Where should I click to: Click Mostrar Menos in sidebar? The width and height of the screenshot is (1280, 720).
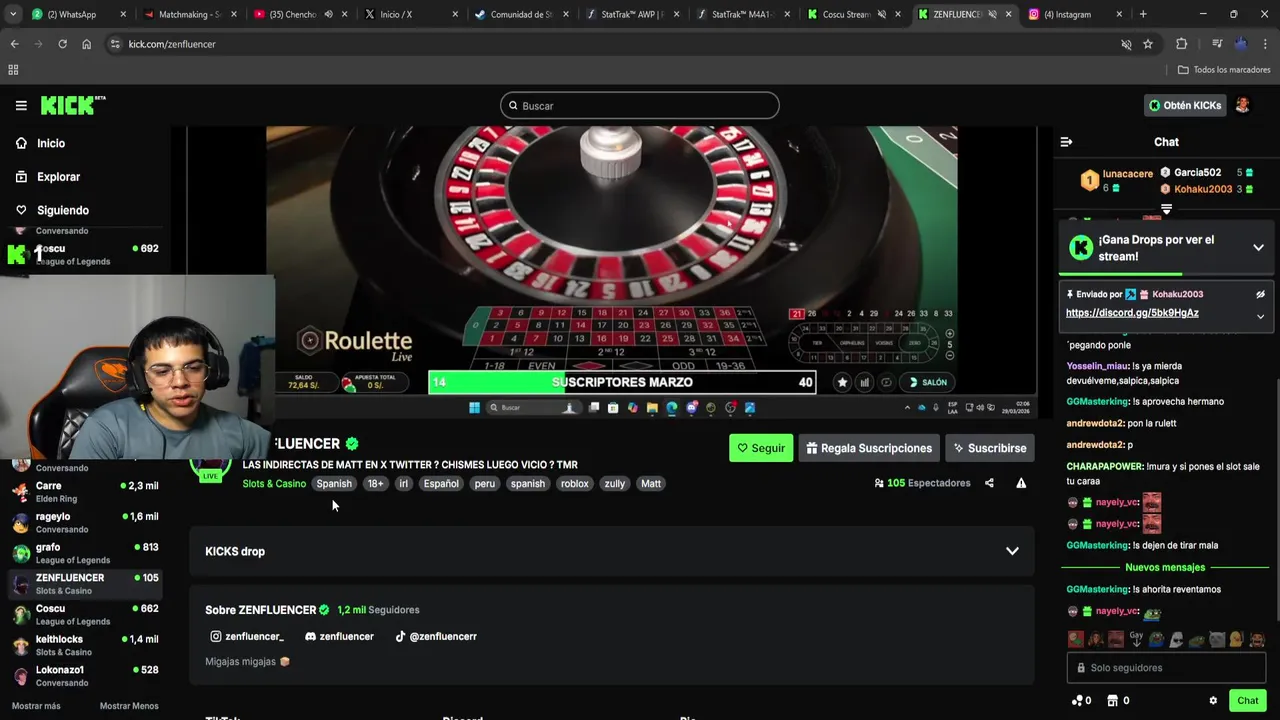pyautogui.click(x=129, y=706)
